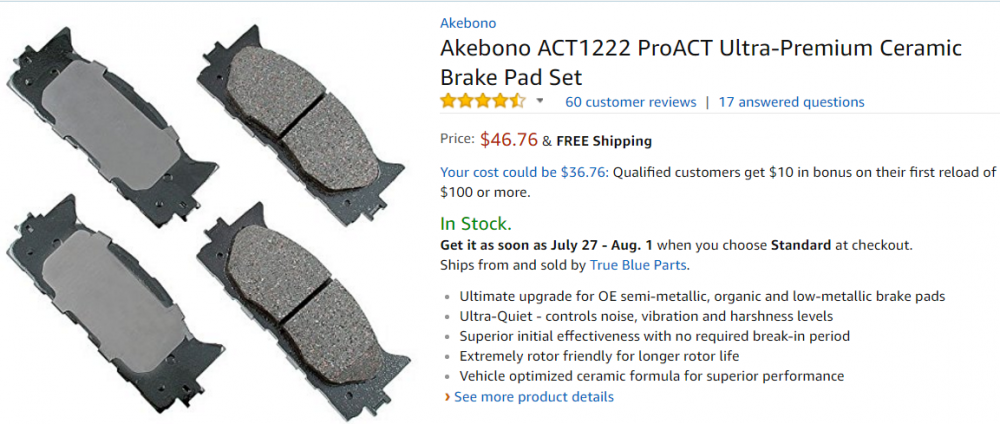Click the star rating icons
Screen dimensions: 1000x424
[482, 101]
